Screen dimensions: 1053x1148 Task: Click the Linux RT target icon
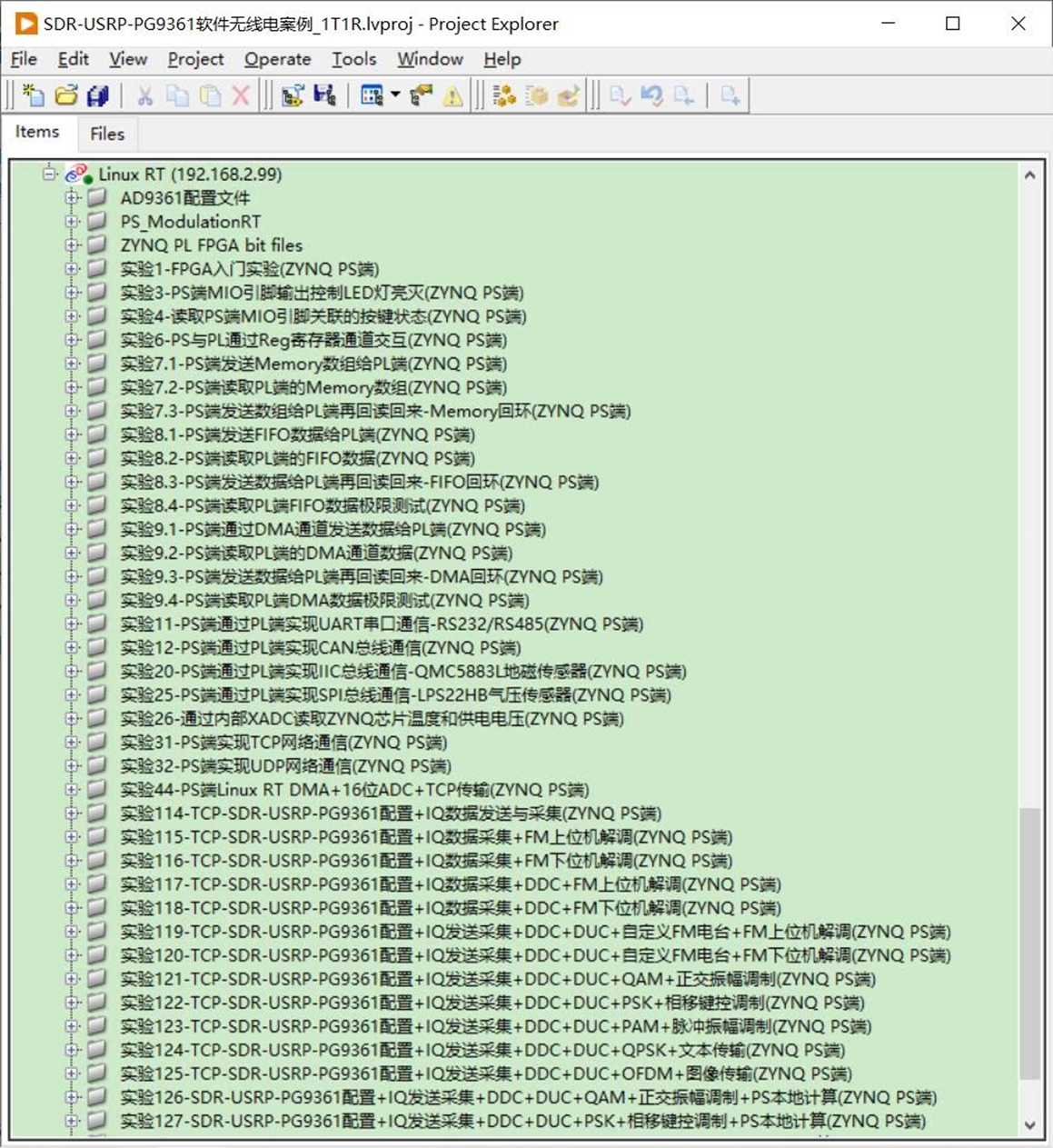pyautogui.click(x=79, y=174)
